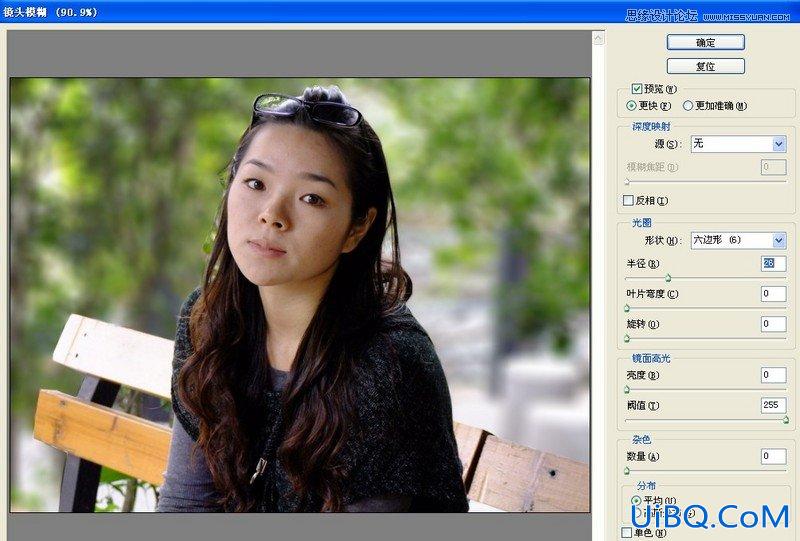Select the 平均 (Uniform) distribution radio
This screenshot has height=541, width=800.
tap(636, 500)
